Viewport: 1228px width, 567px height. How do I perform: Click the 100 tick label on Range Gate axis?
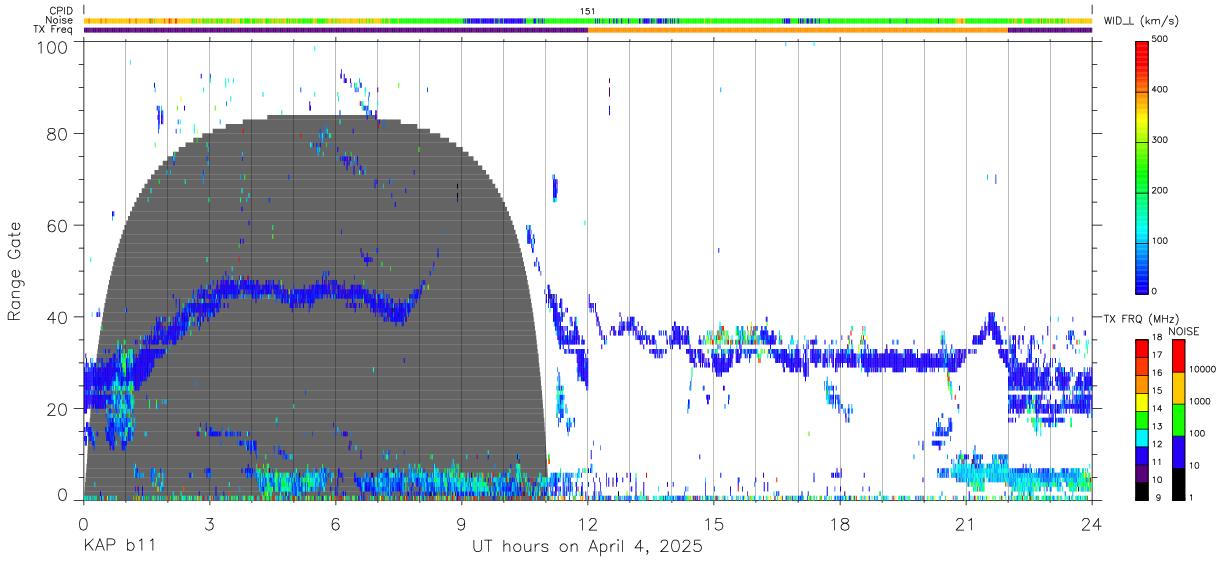[54, 47]
